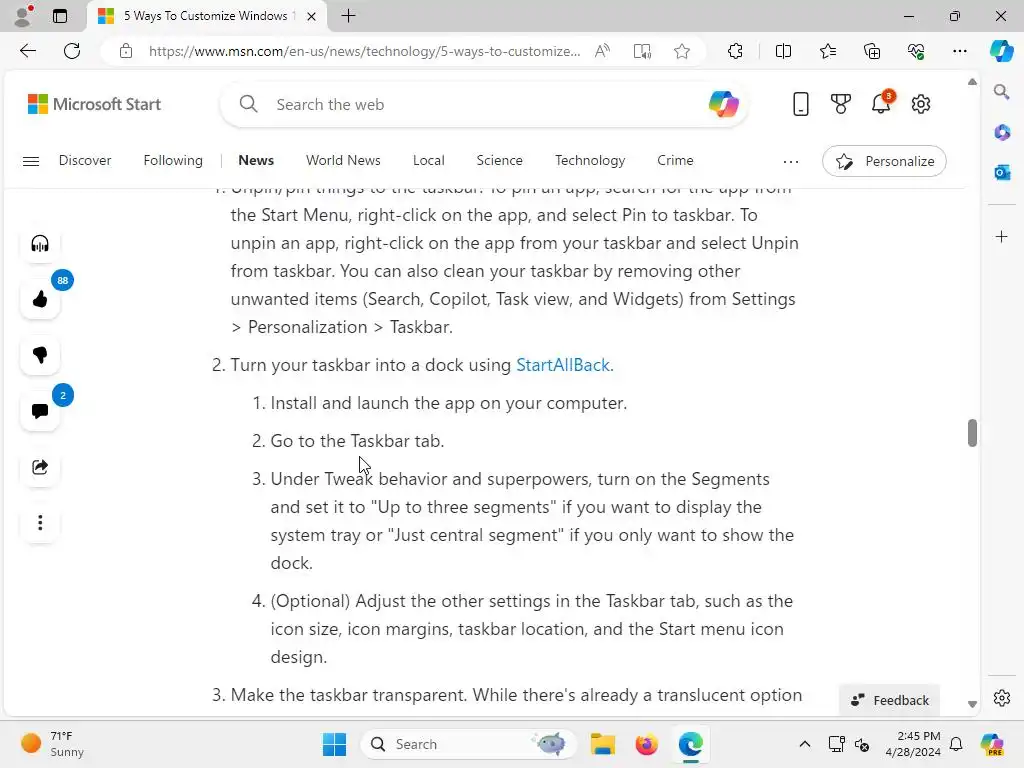
Task: View site information lock icon
Action: click(126, 51)
